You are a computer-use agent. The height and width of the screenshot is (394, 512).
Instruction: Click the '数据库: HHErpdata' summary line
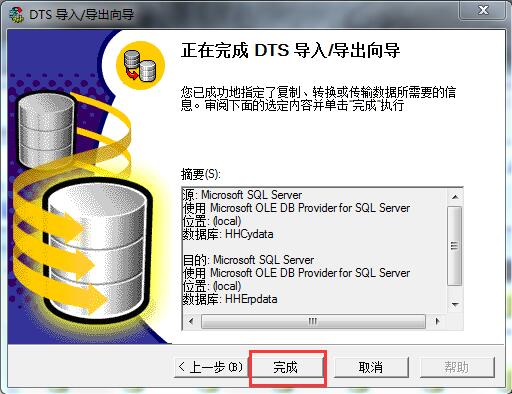[x=230, y=299]
